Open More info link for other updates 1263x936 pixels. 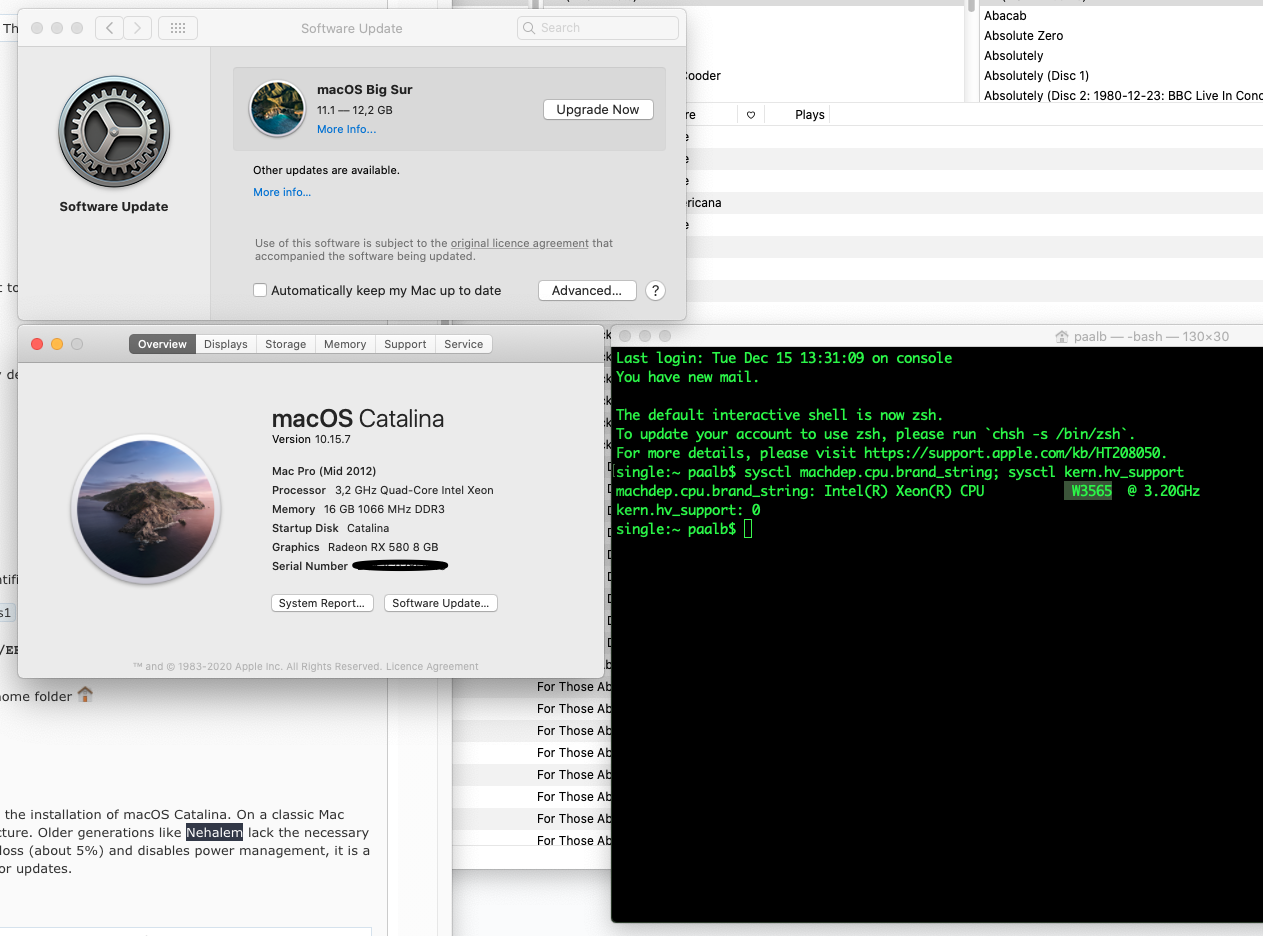click(x=282, y=192)
